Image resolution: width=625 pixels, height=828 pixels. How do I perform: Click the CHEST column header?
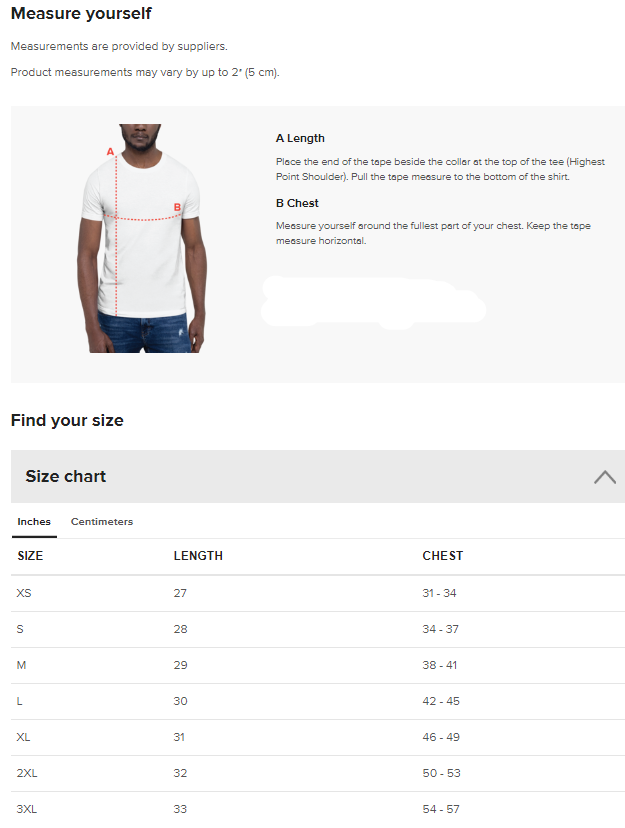(443, 556)
